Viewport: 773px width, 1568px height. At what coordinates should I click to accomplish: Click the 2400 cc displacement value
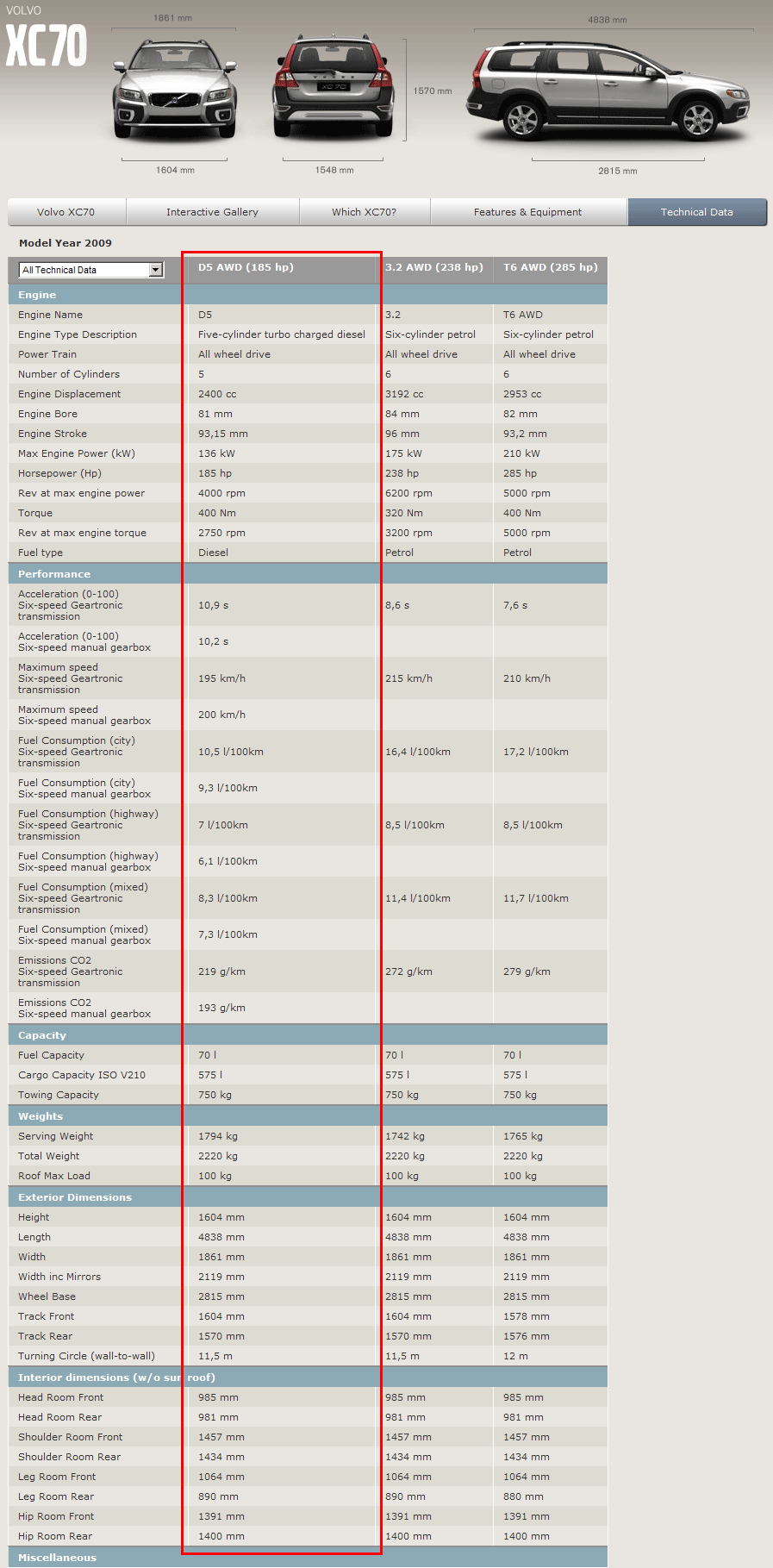(217, 394)
